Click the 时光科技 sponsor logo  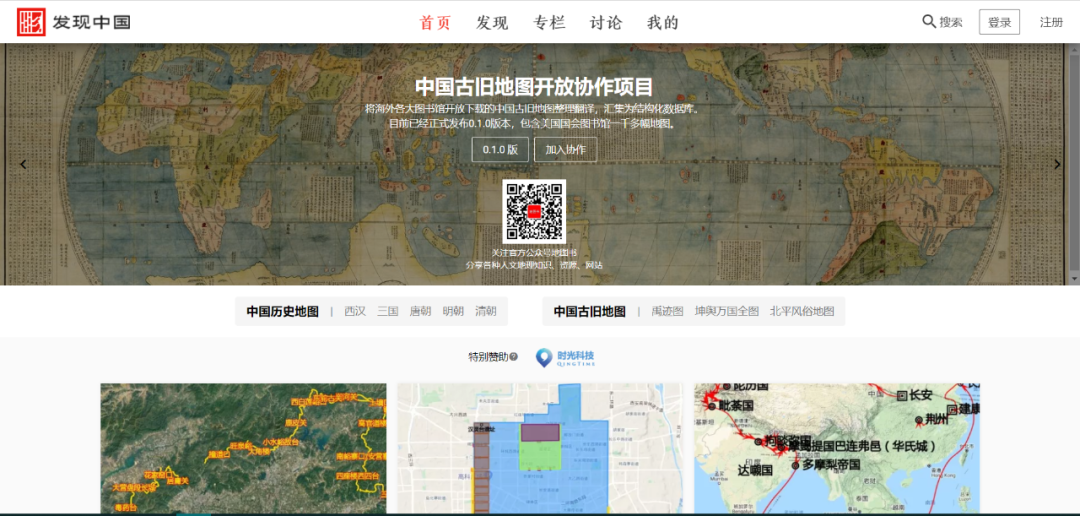[x=566, y=357]
